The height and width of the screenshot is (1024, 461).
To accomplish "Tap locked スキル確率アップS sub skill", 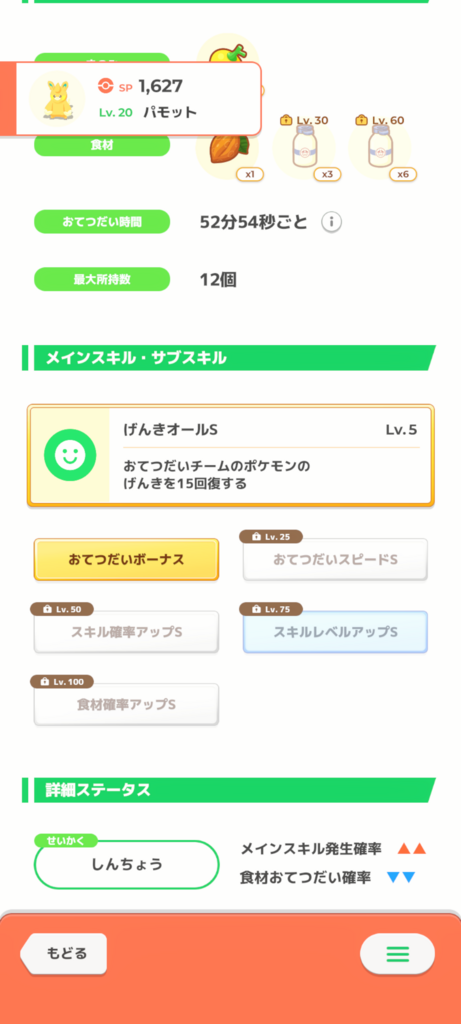I will pos(126,632).
